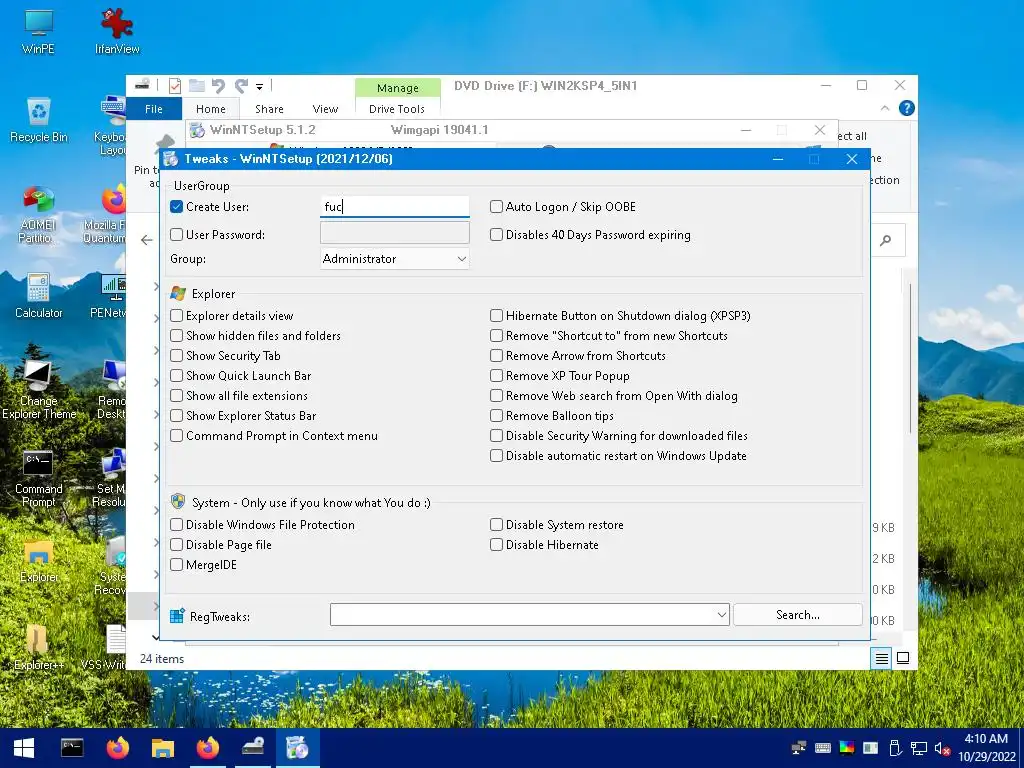
Task: Select the Drive Tools tab
Action: coord(397,109)
